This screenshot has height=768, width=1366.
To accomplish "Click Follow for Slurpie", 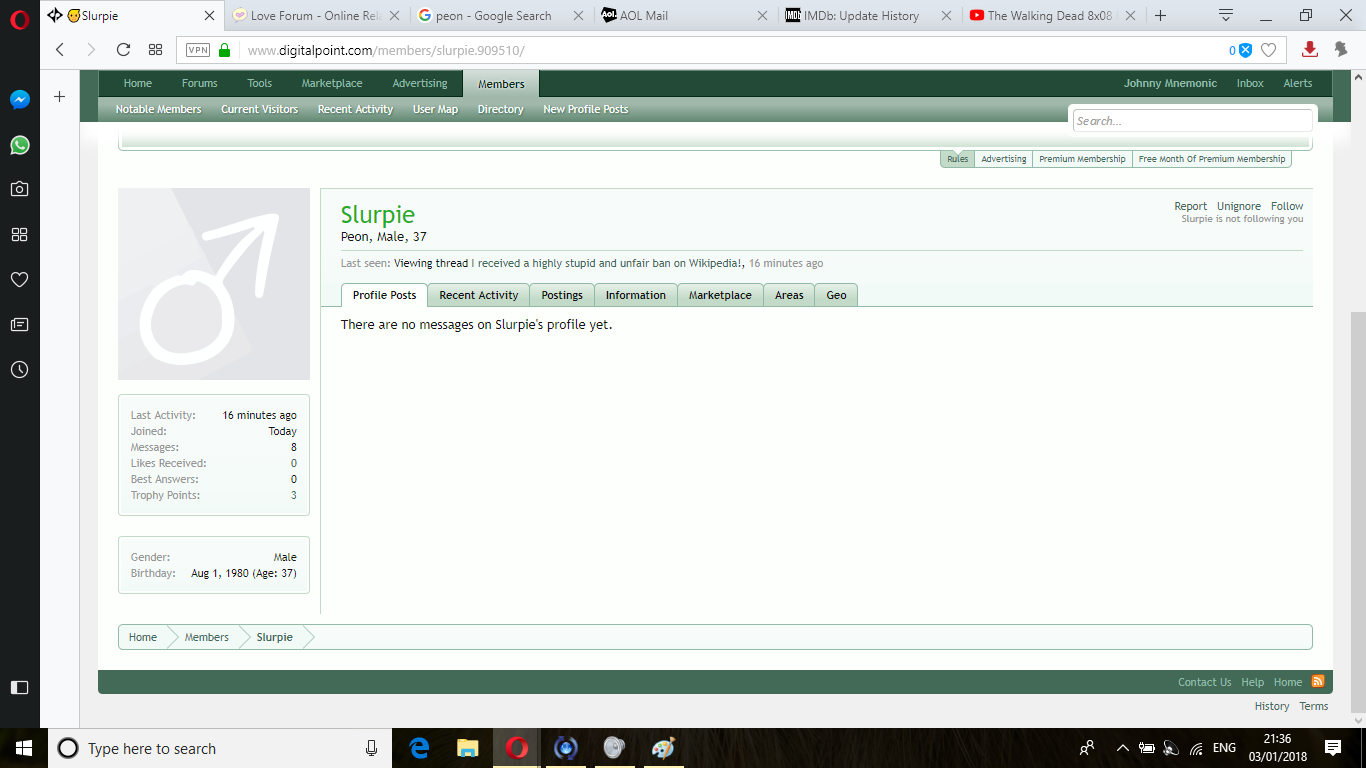I will pos(1287,206).
